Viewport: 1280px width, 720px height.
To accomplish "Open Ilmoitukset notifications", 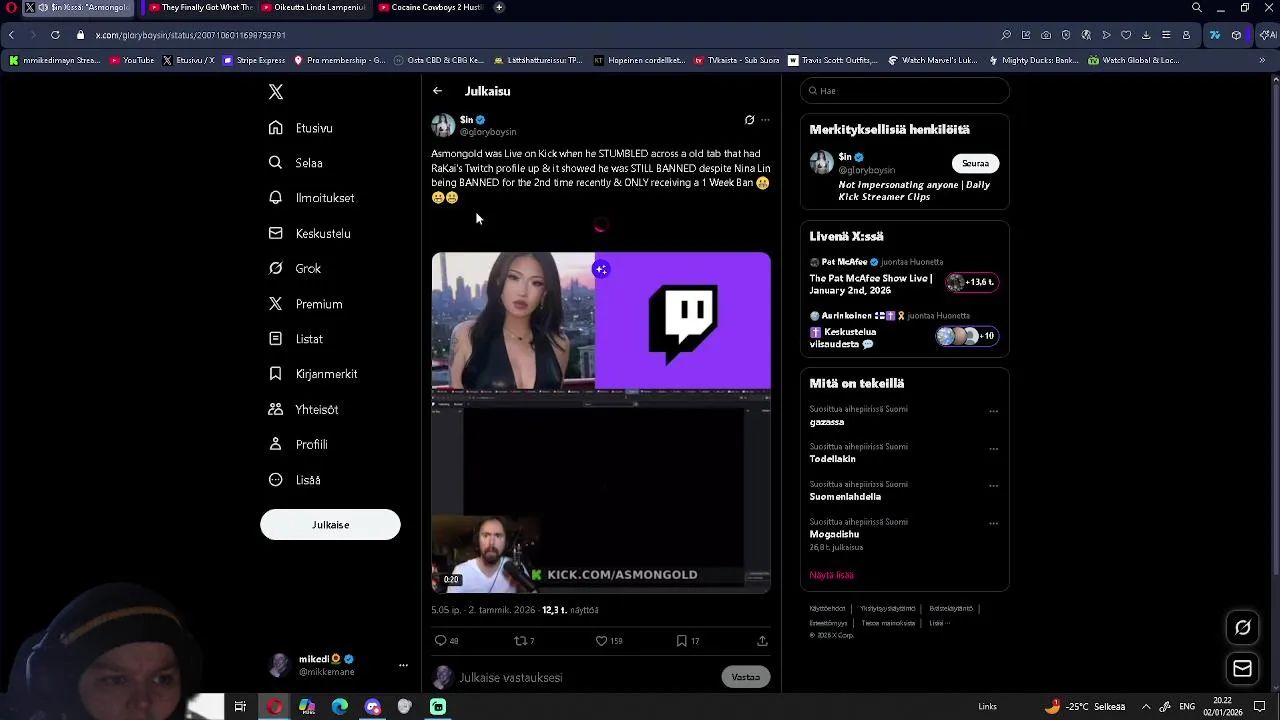I will click(x=312, y=198).
